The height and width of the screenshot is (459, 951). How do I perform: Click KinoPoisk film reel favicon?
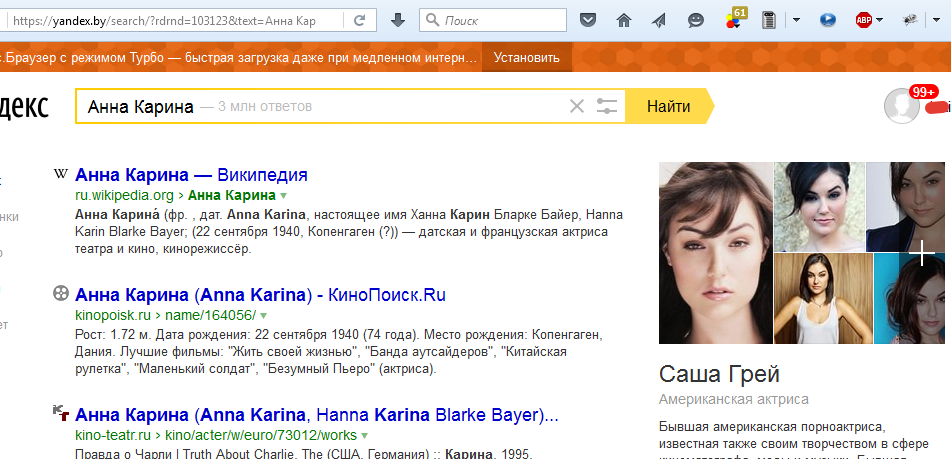pyautogui.click(x=61, y=293)
